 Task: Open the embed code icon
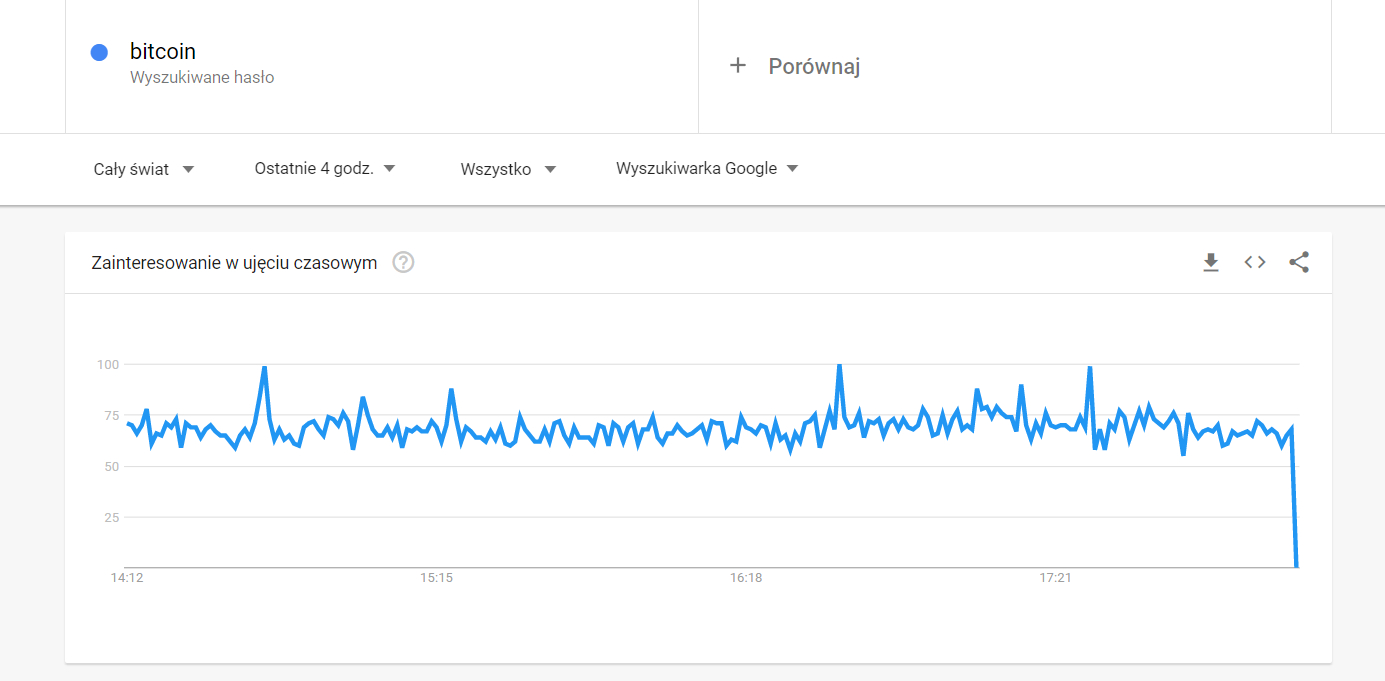coord(1255,263)
